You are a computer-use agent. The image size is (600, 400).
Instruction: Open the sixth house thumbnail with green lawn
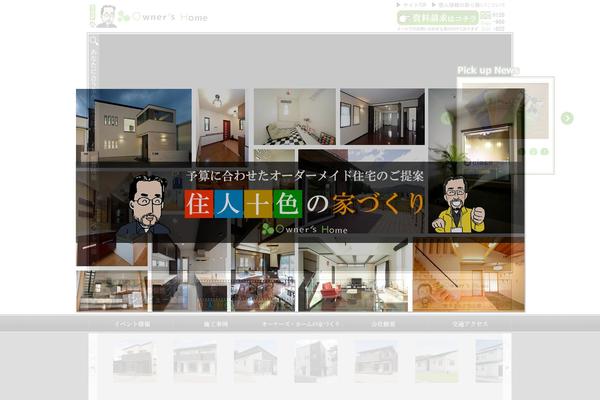(x=437, y=362)
